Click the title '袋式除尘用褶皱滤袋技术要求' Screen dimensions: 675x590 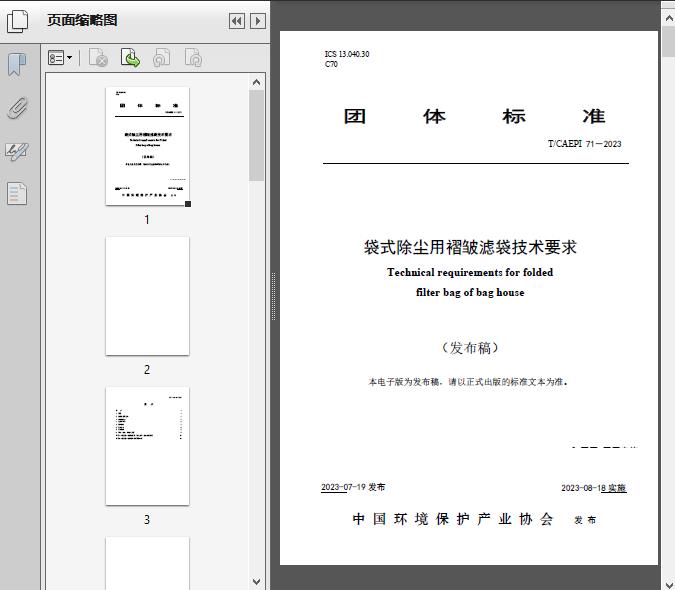[470, 247]
